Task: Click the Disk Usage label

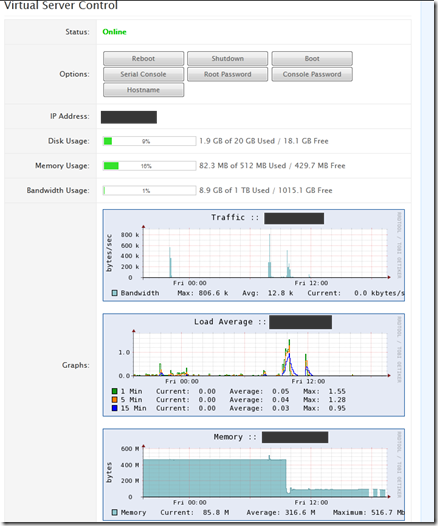Action: click(x=69, y=141)
